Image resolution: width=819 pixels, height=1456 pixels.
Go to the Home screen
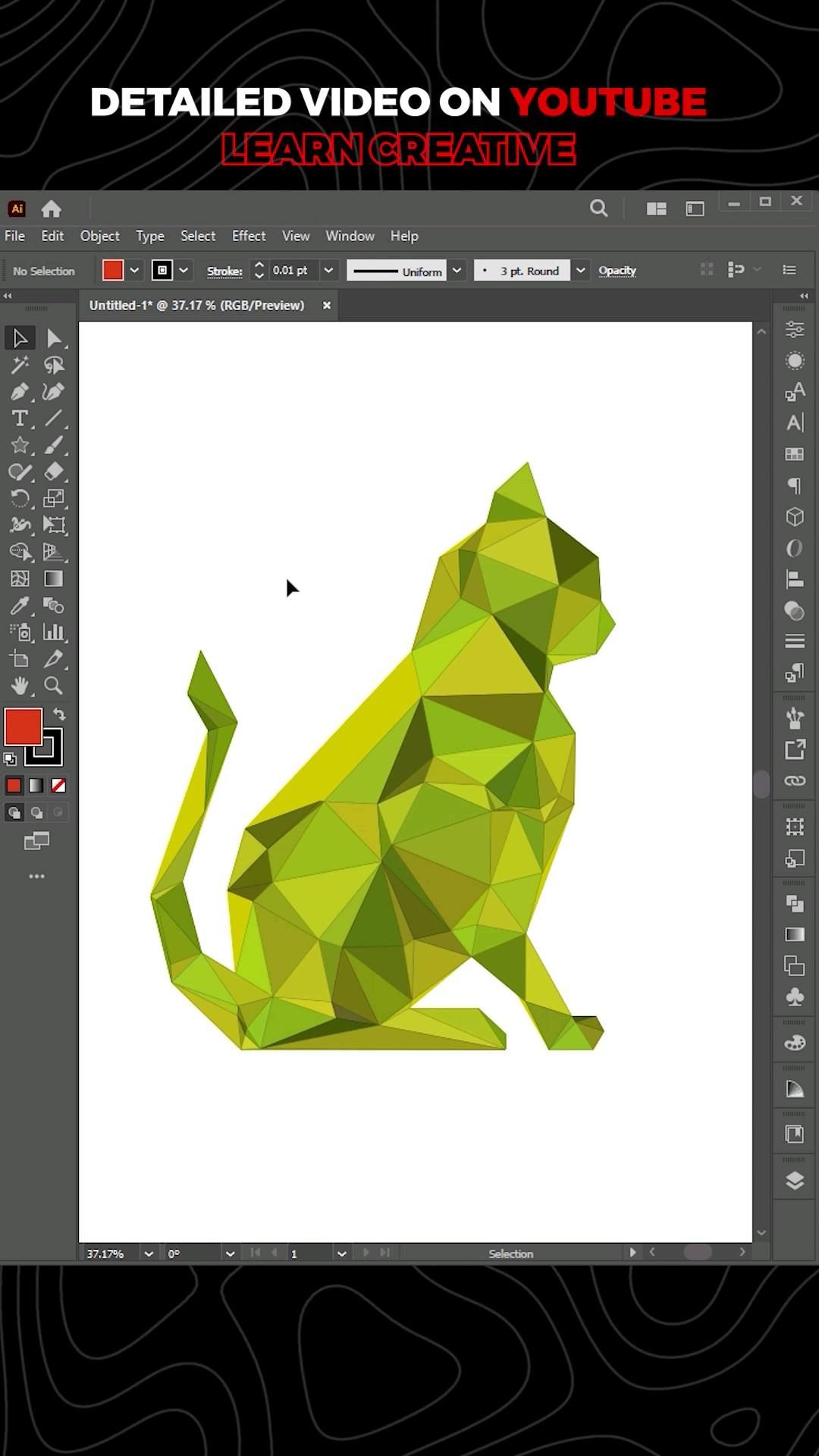[x=51, y=209]
